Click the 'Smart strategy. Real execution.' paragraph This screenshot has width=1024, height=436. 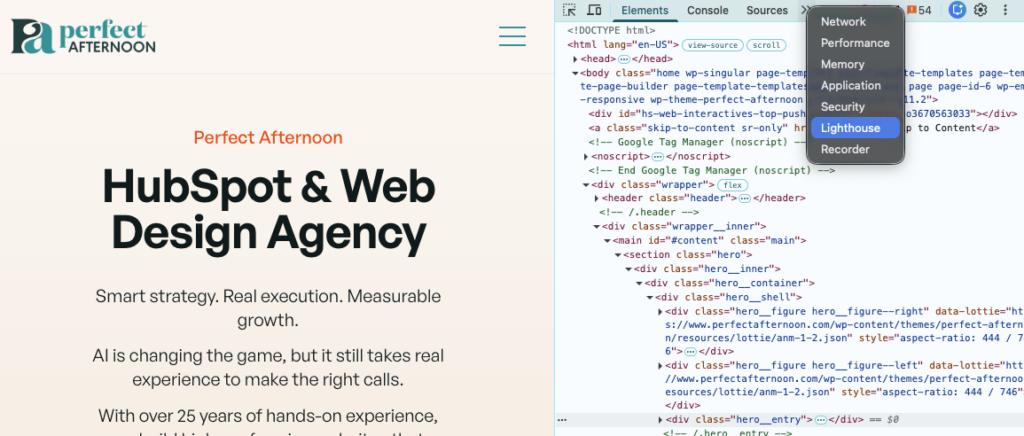268,308
